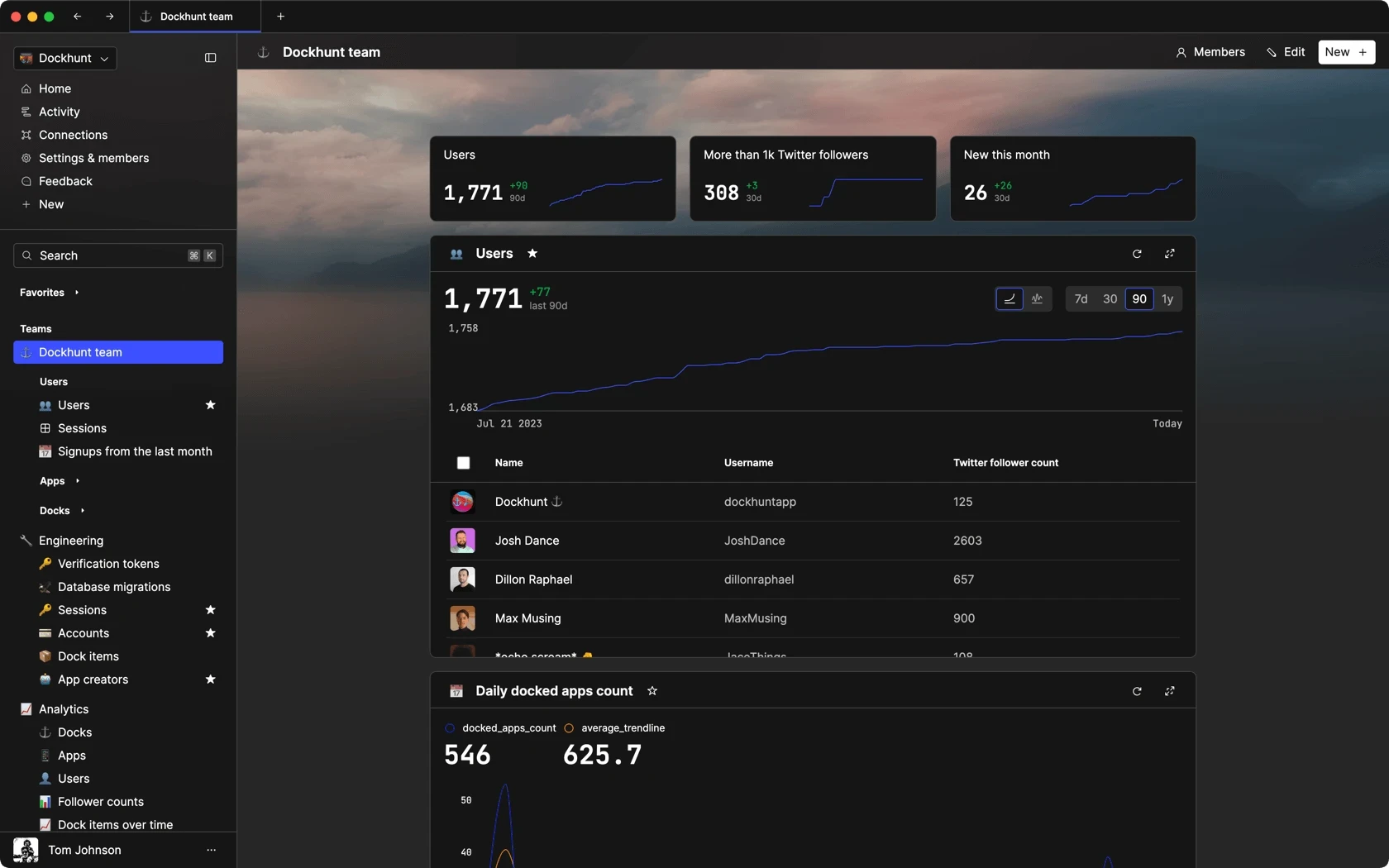1389x868 pixels.
Task: Open Activity in the sidebar
Action: [x=59, y=112]
